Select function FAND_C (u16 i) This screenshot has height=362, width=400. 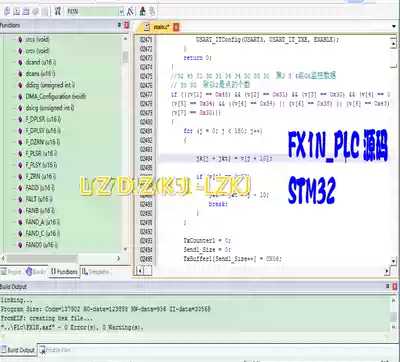[x=43, y=233]
